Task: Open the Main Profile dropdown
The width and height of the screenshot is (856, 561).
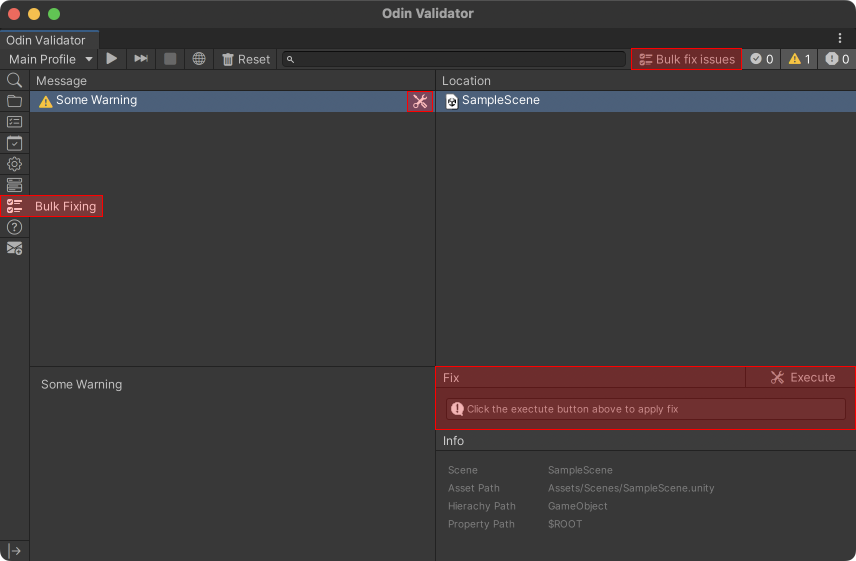Action: [x=50, y=59]
